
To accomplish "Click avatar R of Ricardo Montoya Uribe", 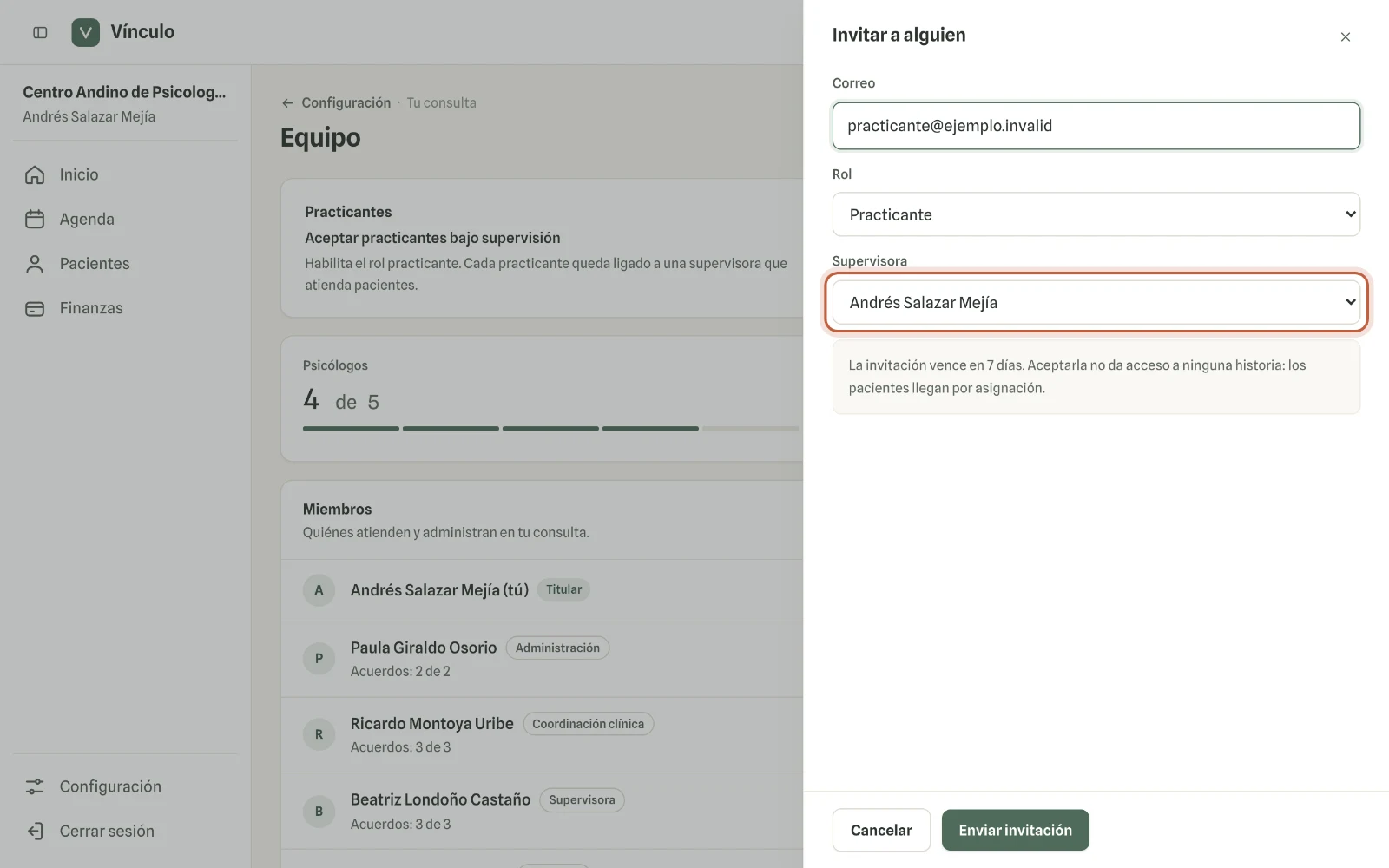I will pos(319,734).
